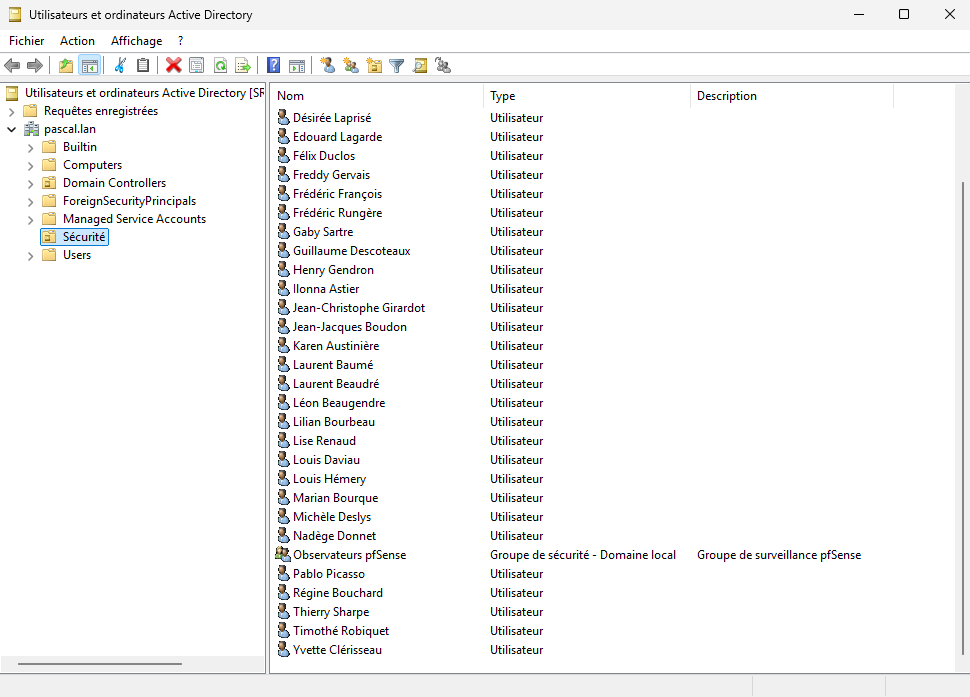Click the Export list icon

tap(243, 65)
